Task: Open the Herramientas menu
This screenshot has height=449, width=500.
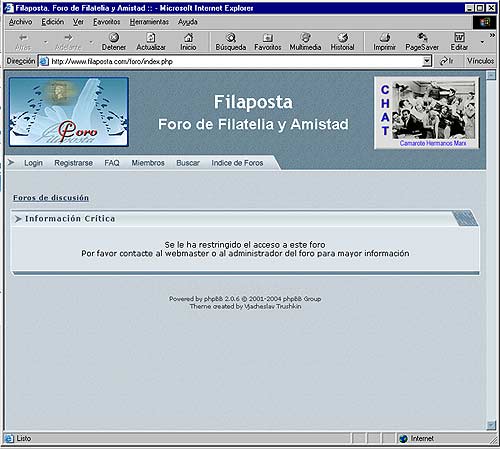Action: 149,22
